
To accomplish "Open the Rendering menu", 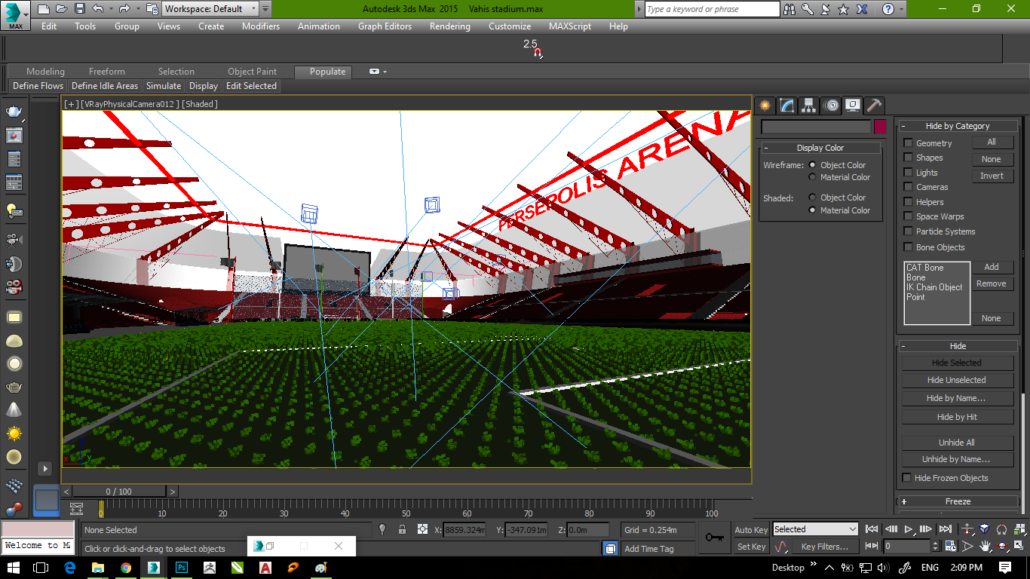I will 449,26.
